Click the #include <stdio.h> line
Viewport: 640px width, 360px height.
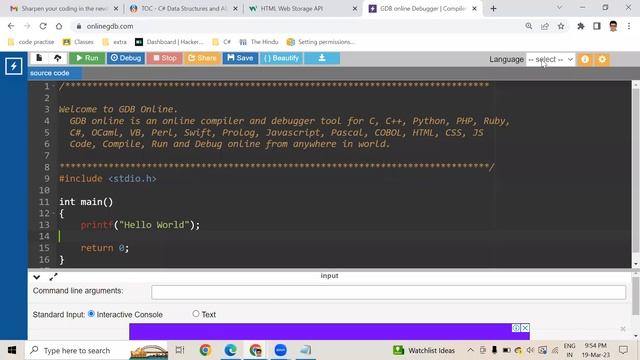[x=108, y=179]
